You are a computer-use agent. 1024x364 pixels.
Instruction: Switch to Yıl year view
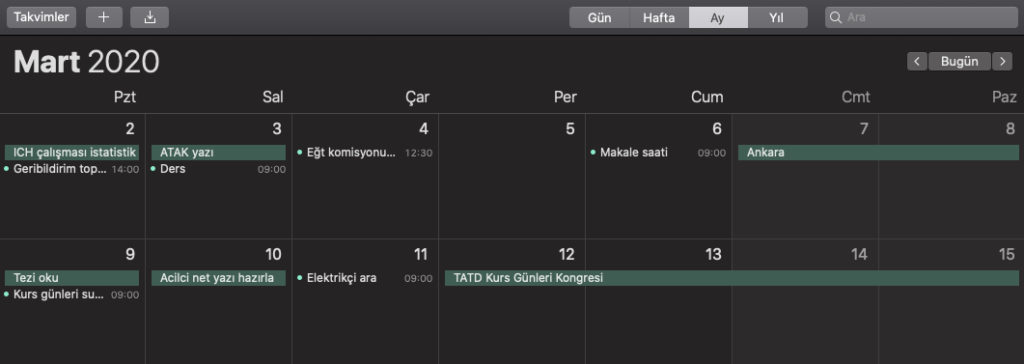[777, 18]
